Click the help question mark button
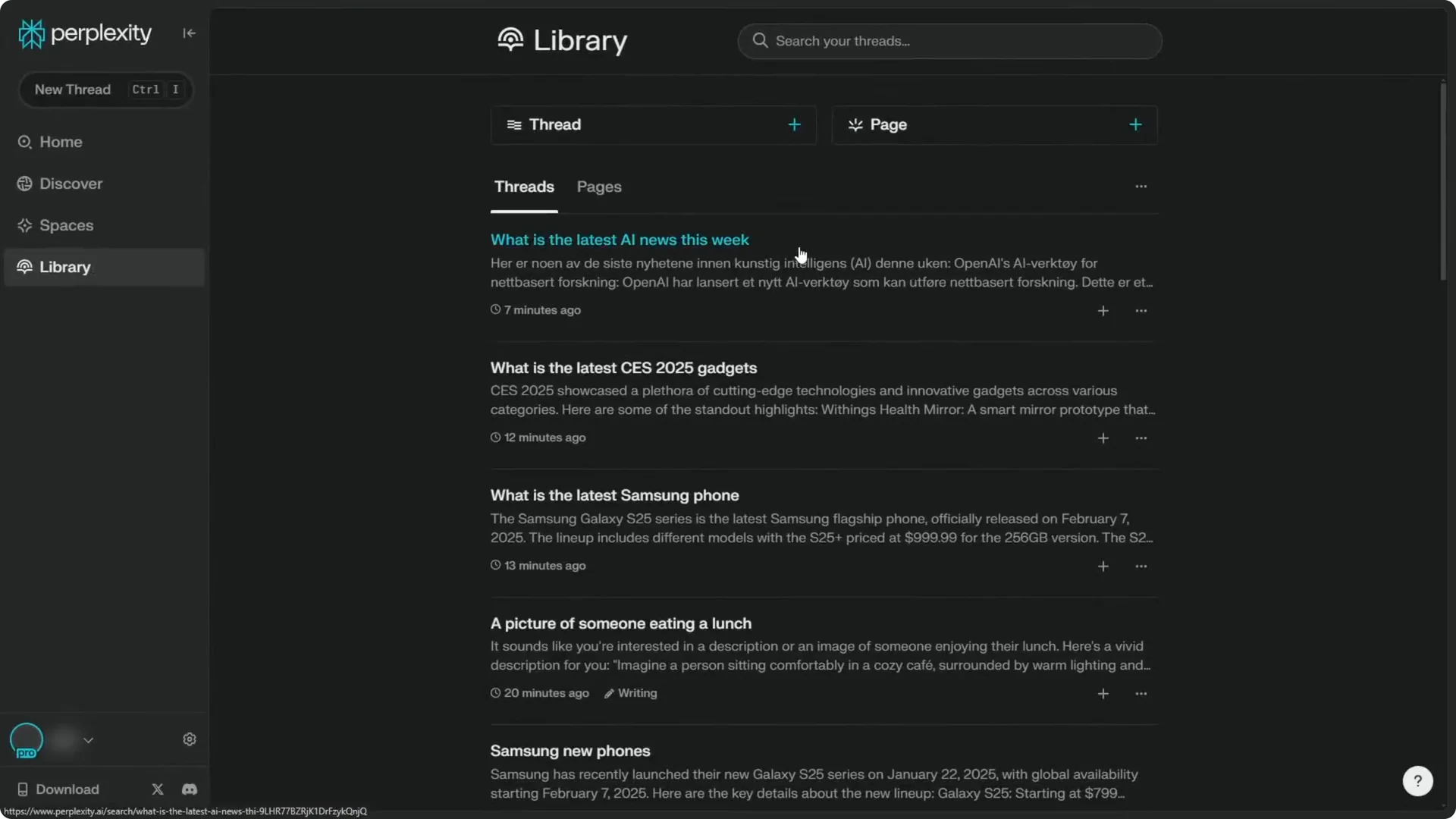The height and width of the screenshot is (819, 1456). click(x=1417, y=781)
